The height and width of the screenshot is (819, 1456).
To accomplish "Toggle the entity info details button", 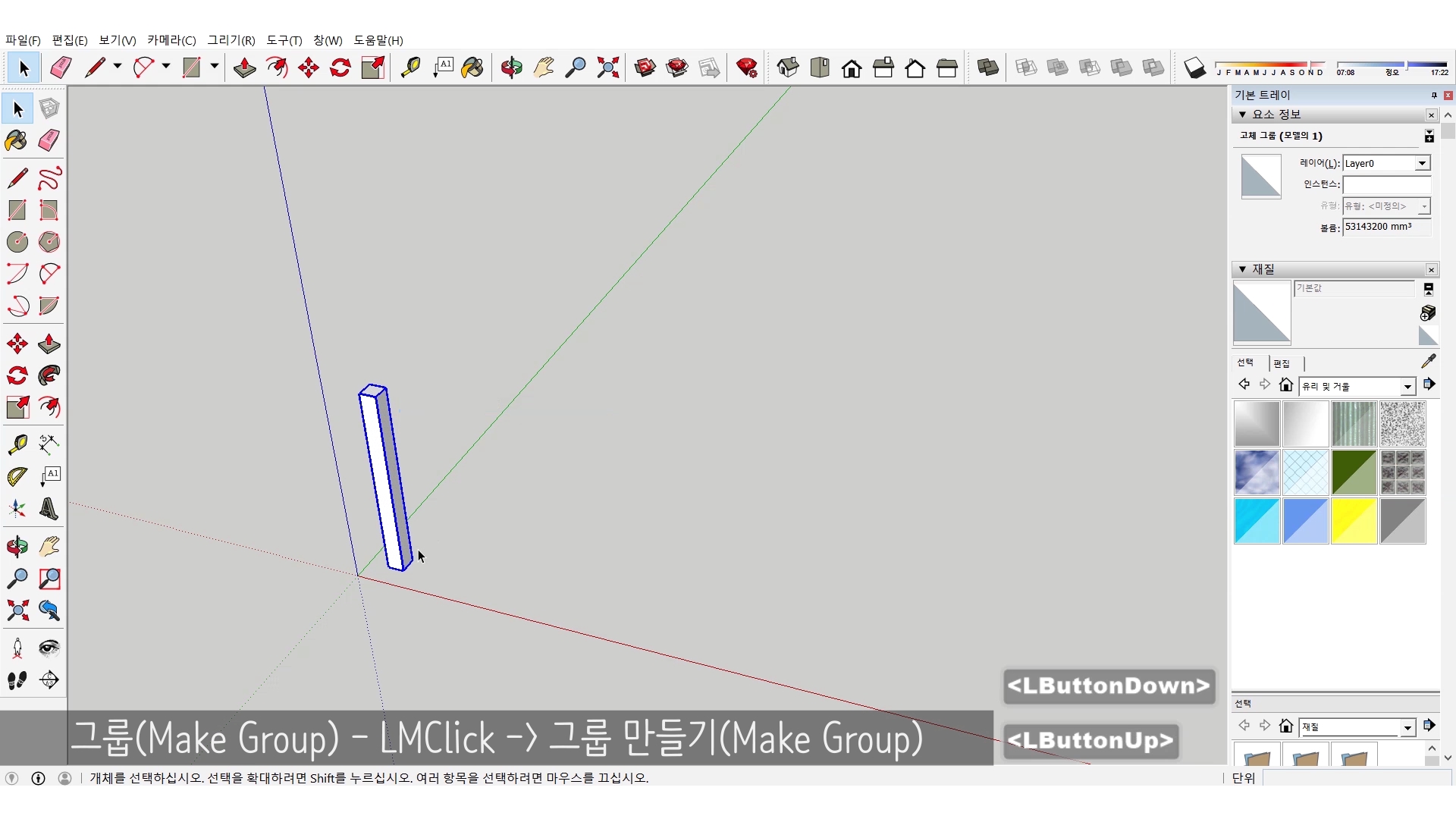I will click(1429, 136).
